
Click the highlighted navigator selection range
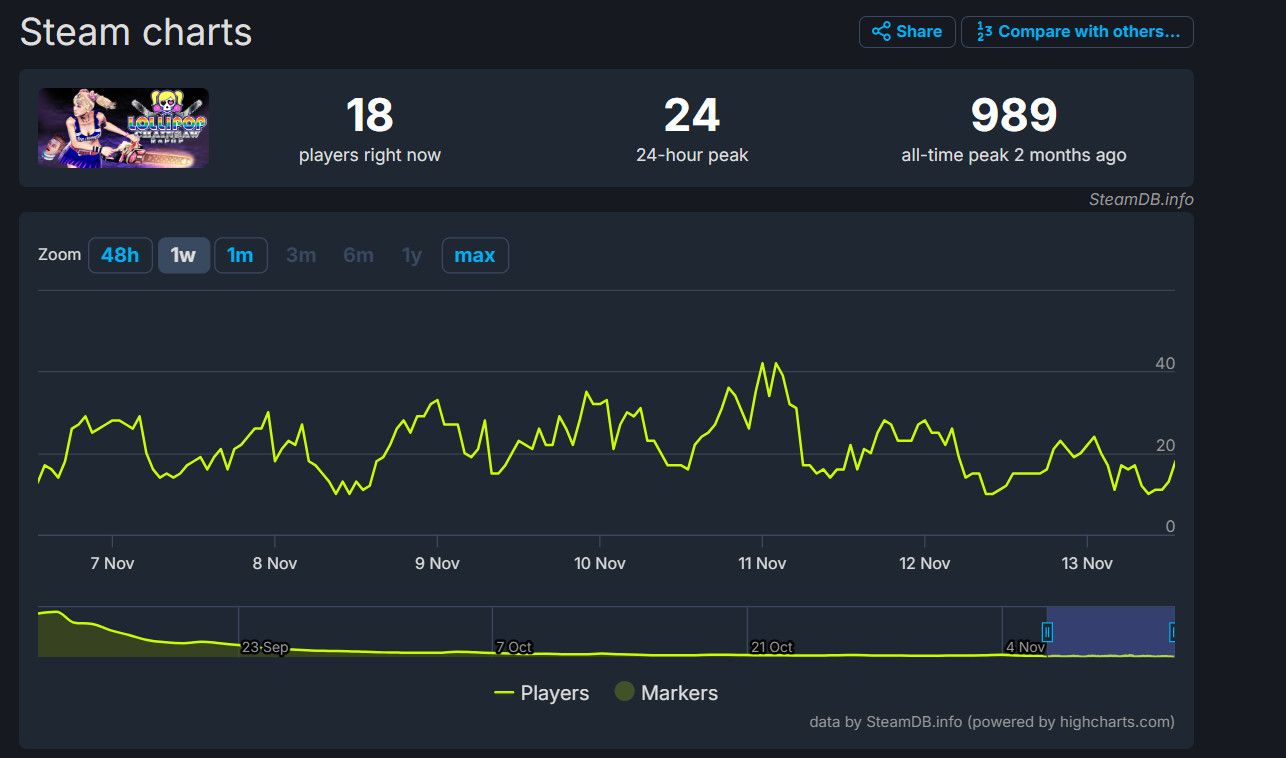pyautogui.click(x=1111, y=631)
